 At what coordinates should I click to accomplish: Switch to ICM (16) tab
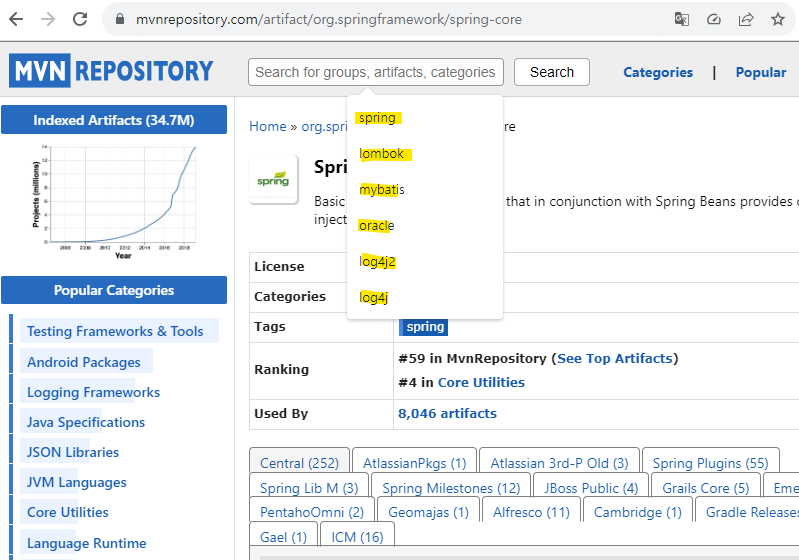pyautogui.click(x=357, y=536)
